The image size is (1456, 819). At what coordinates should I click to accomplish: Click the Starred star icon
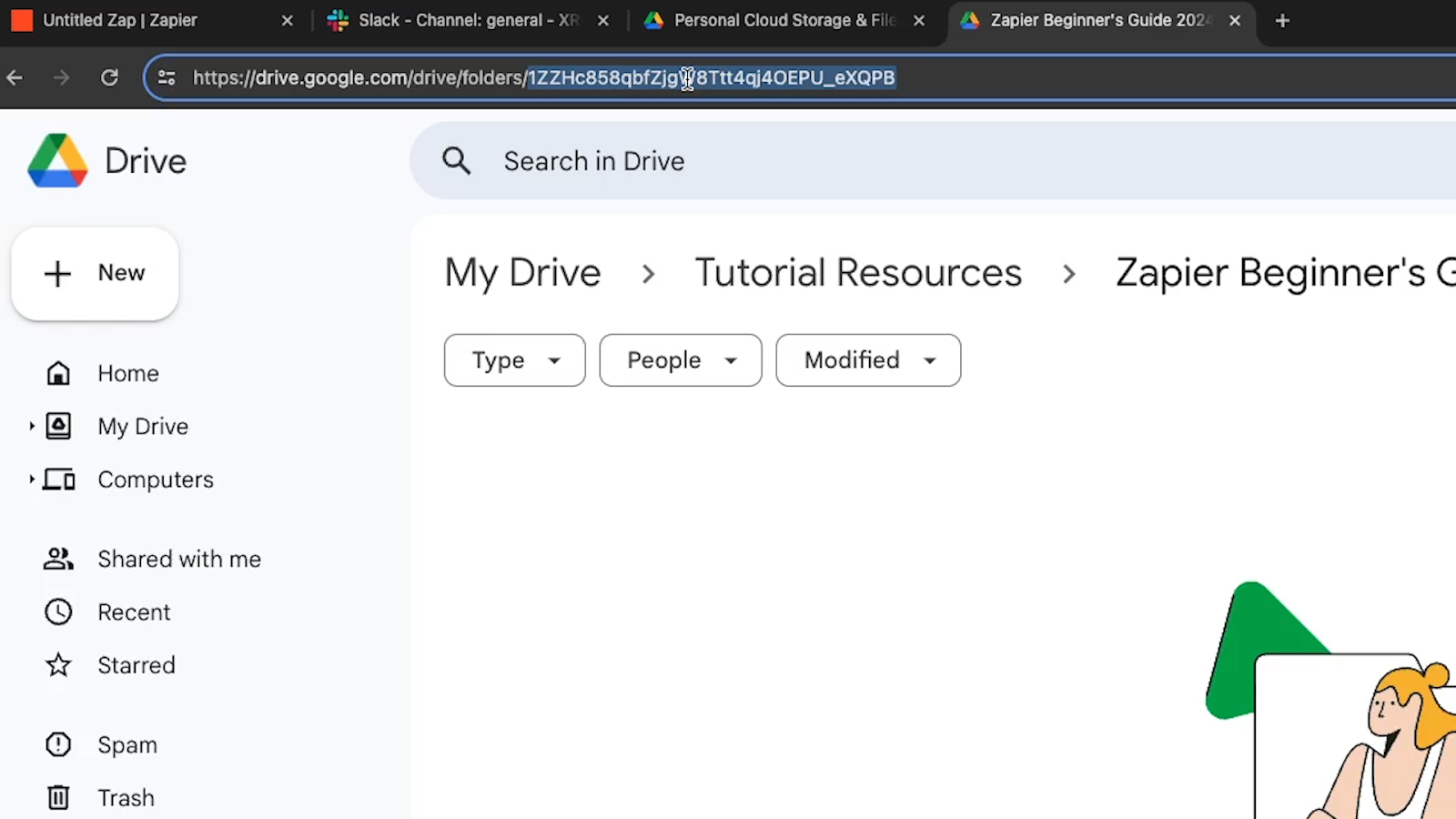(x=58, y=665)
